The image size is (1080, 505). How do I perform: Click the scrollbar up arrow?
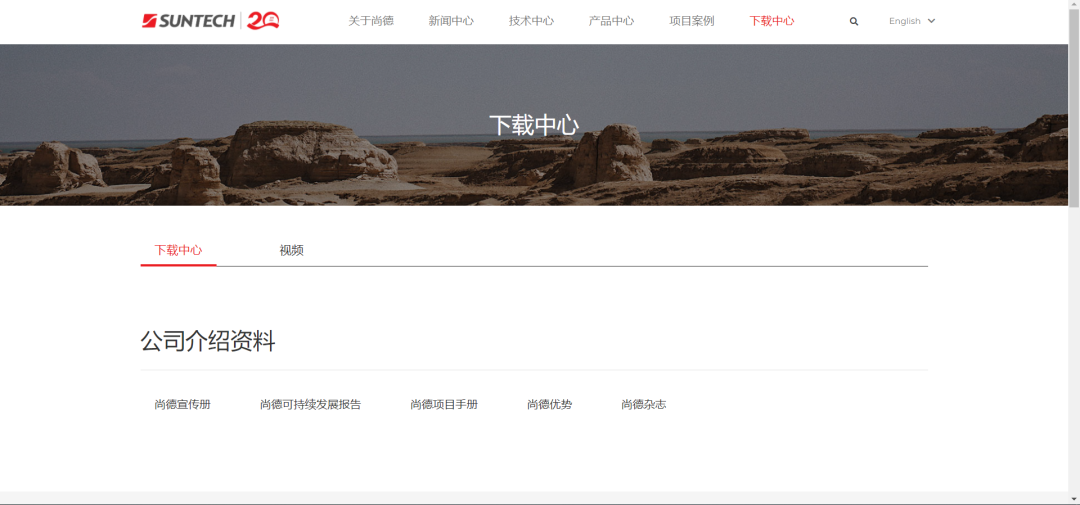pyautogui.click(x=1073, y=6)
